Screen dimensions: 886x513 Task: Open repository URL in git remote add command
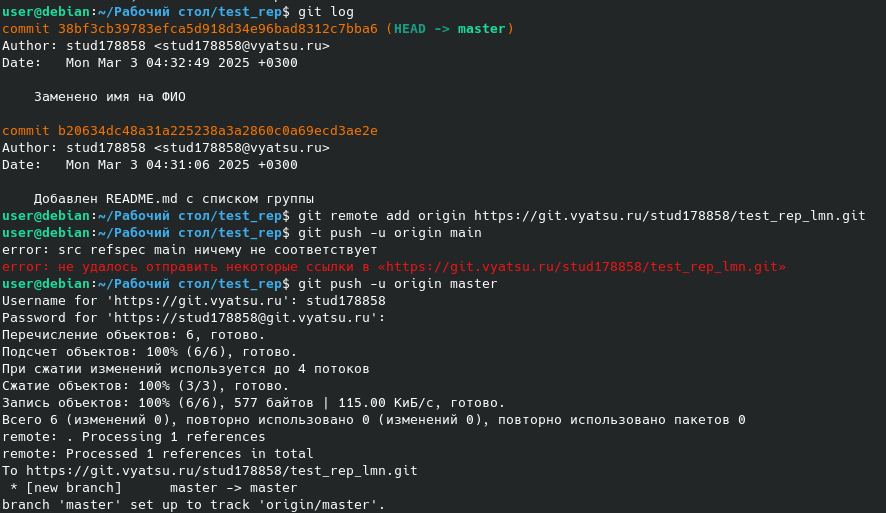tap(669, 216)
